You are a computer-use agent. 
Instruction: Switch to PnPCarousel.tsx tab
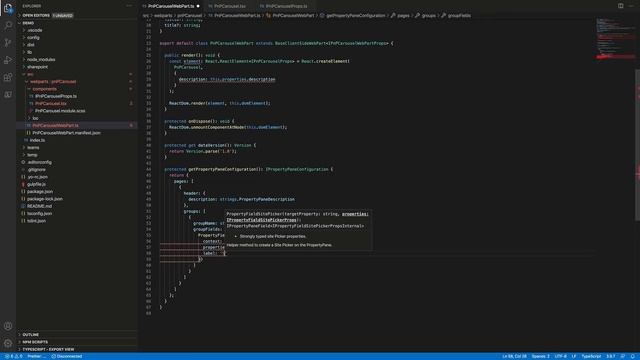pyautogui.click(x=230, y=6)
